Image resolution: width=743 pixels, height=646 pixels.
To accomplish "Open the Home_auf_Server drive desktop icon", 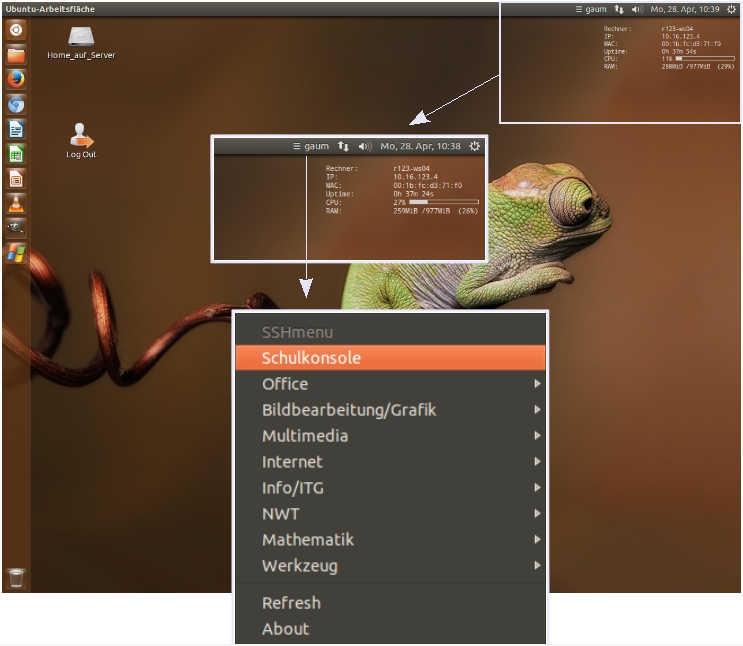I will 81,37.
